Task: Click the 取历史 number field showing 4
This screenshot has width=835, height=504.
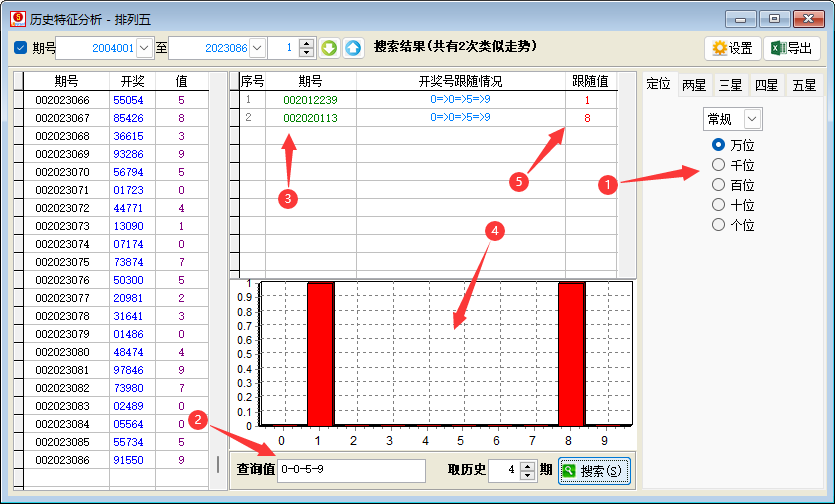Action: [504, 470]
